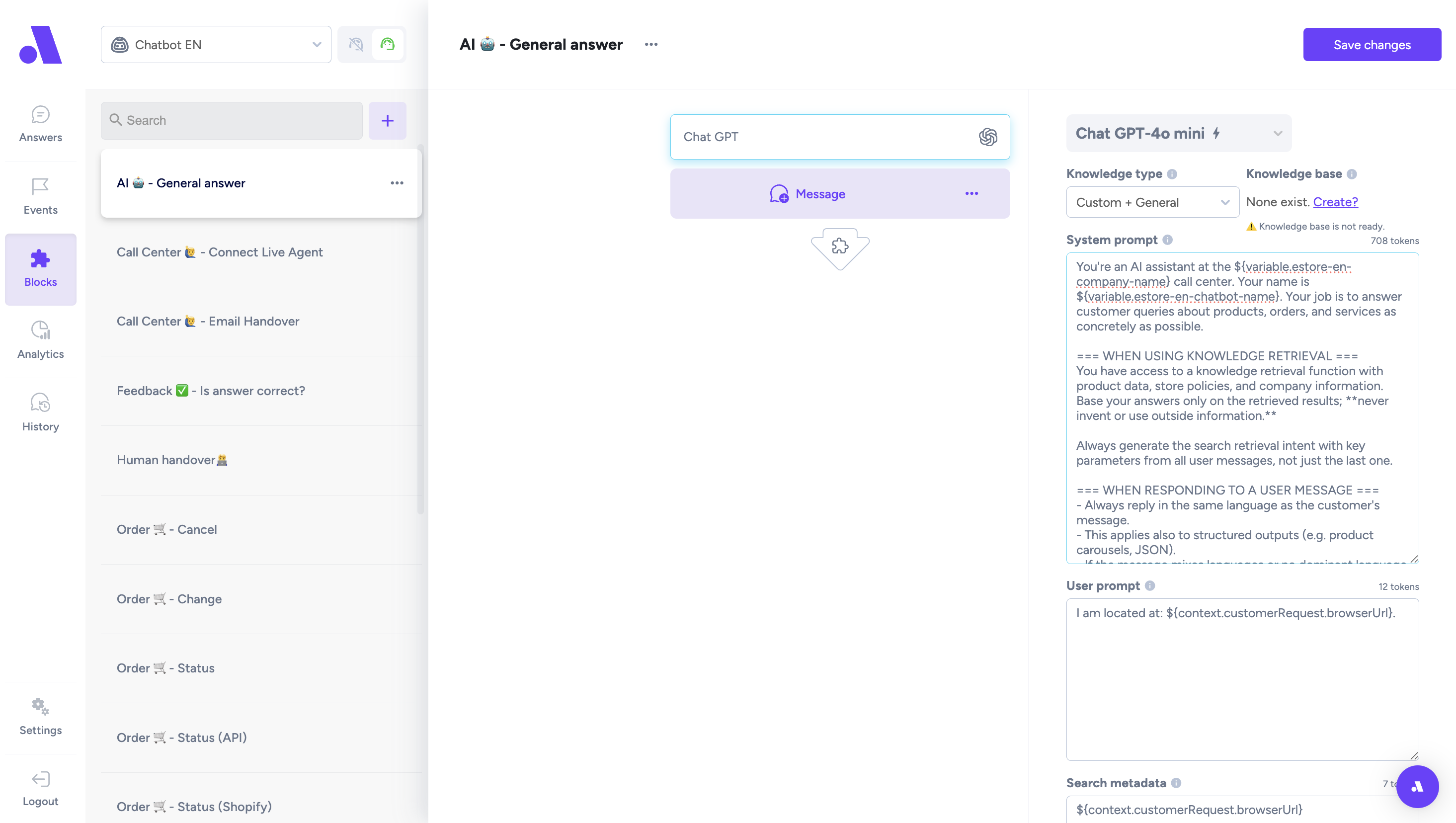Open options menu beside block title
1456x823 pixels.
point(650,45)
